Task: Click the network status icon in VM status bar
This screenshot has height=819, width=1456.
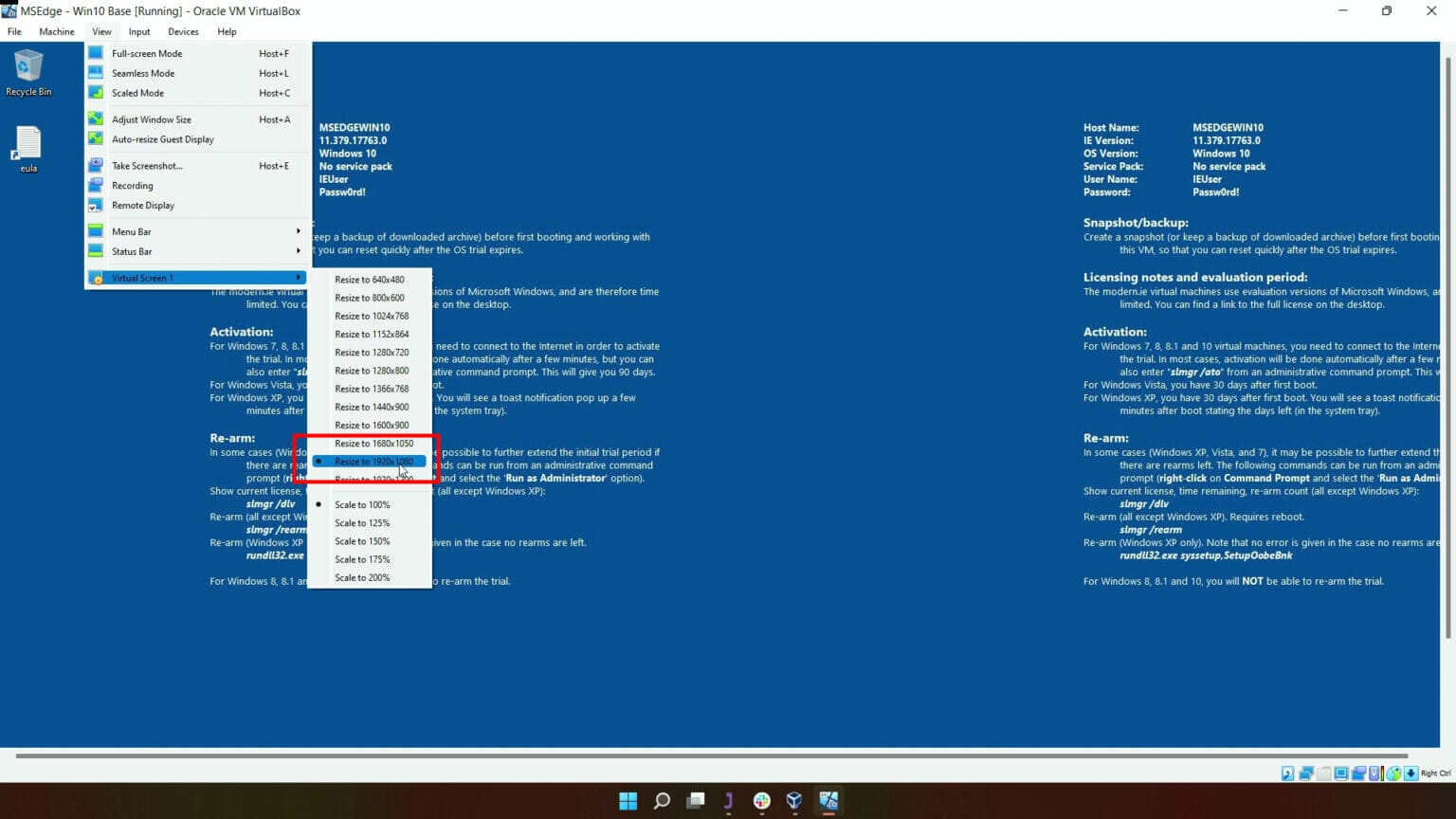Action: (1305, 773)
